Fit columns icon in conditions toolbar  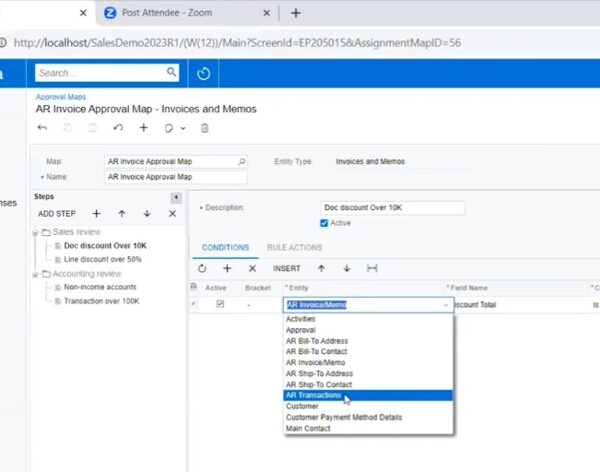click(372, 269)
